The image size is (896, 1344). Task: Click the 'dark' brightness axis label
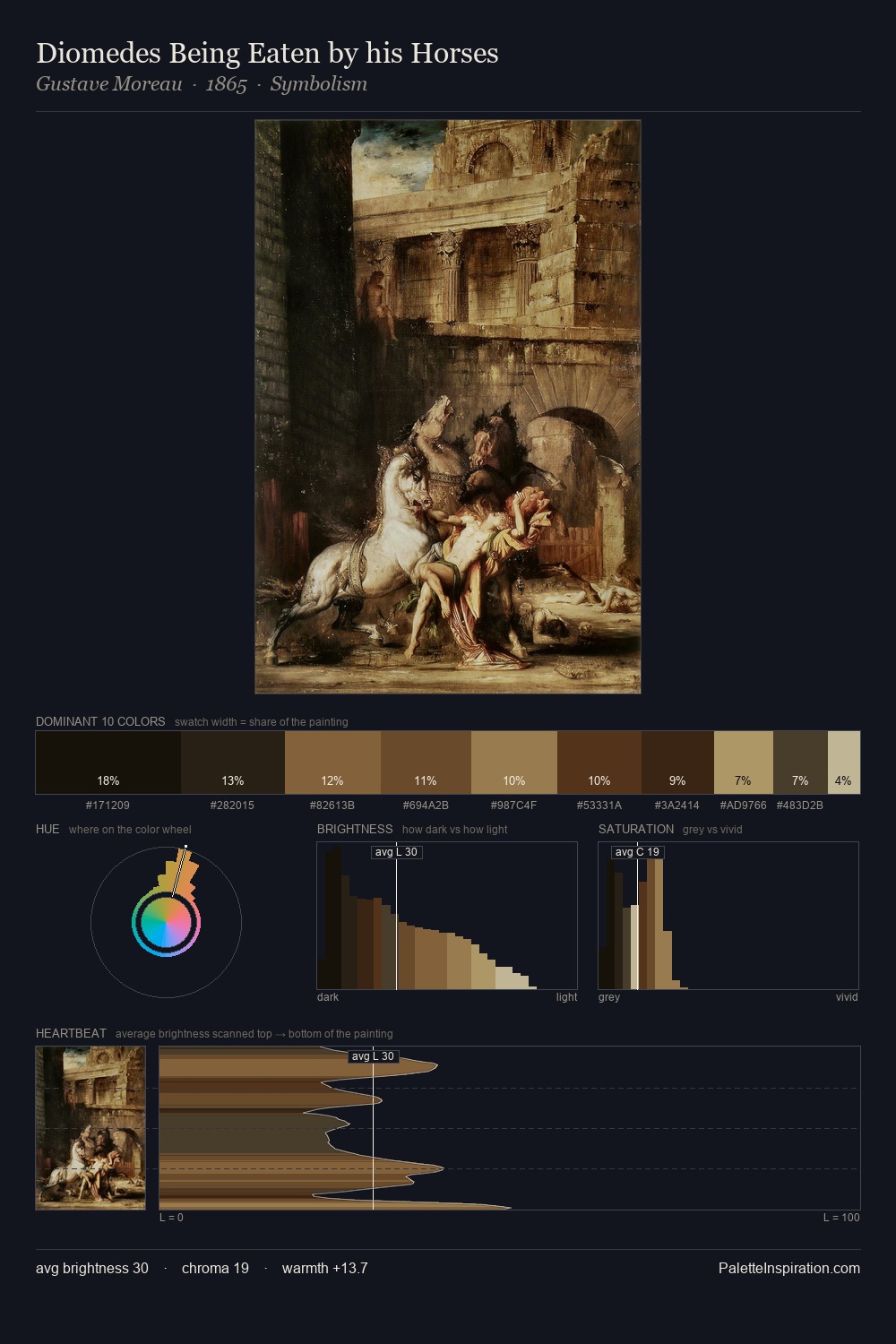tap(328, 997)
